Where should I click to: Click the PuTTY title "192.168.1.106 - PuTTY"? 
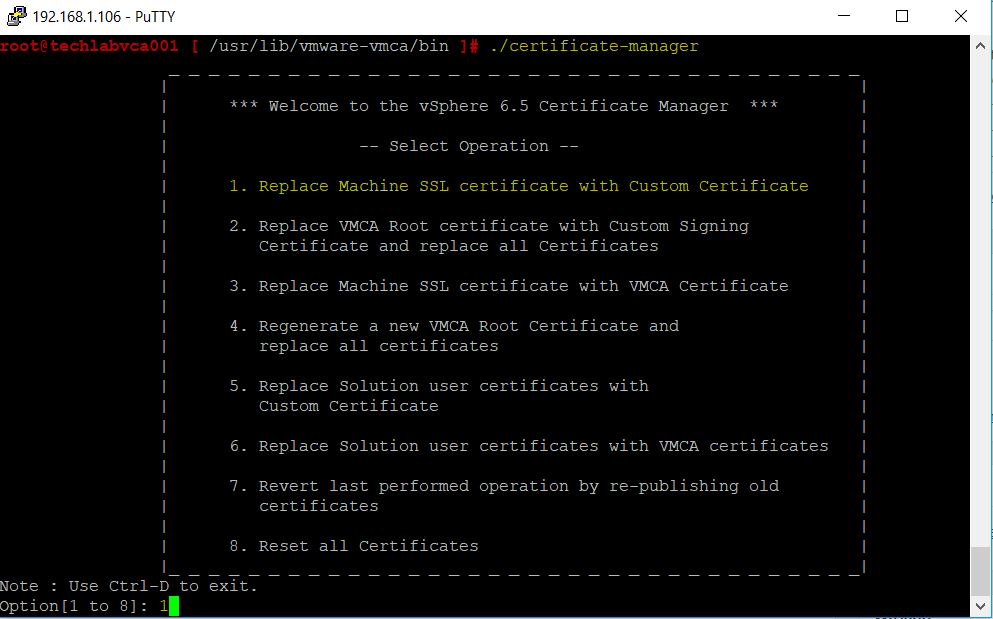coord(103,16)
